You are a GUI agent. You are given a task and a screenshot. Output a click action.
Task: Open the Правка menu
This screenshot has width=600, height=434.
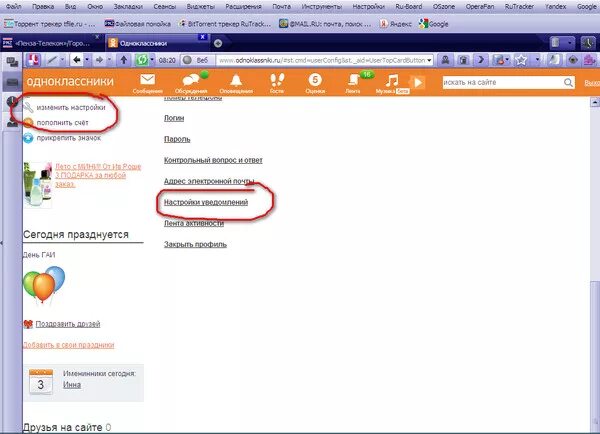pos(43,7)
